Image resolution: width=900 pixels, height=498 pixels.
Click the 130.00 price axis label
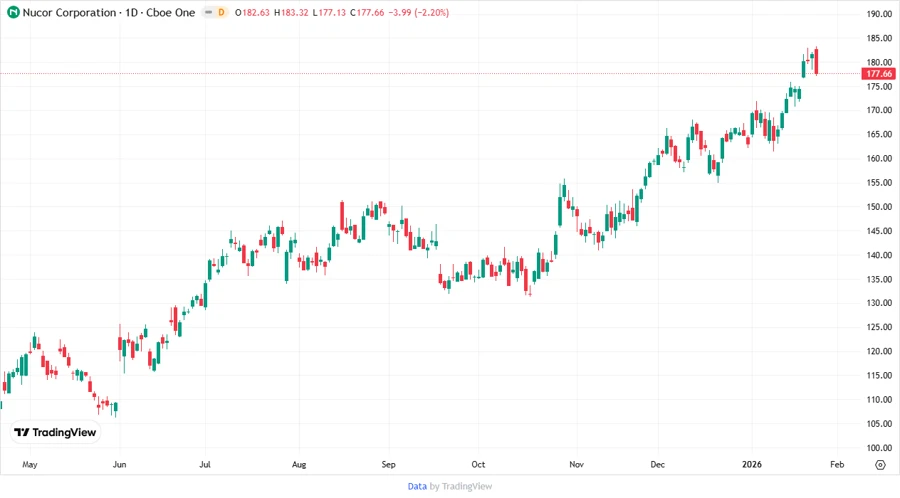(x=879, y=303)
